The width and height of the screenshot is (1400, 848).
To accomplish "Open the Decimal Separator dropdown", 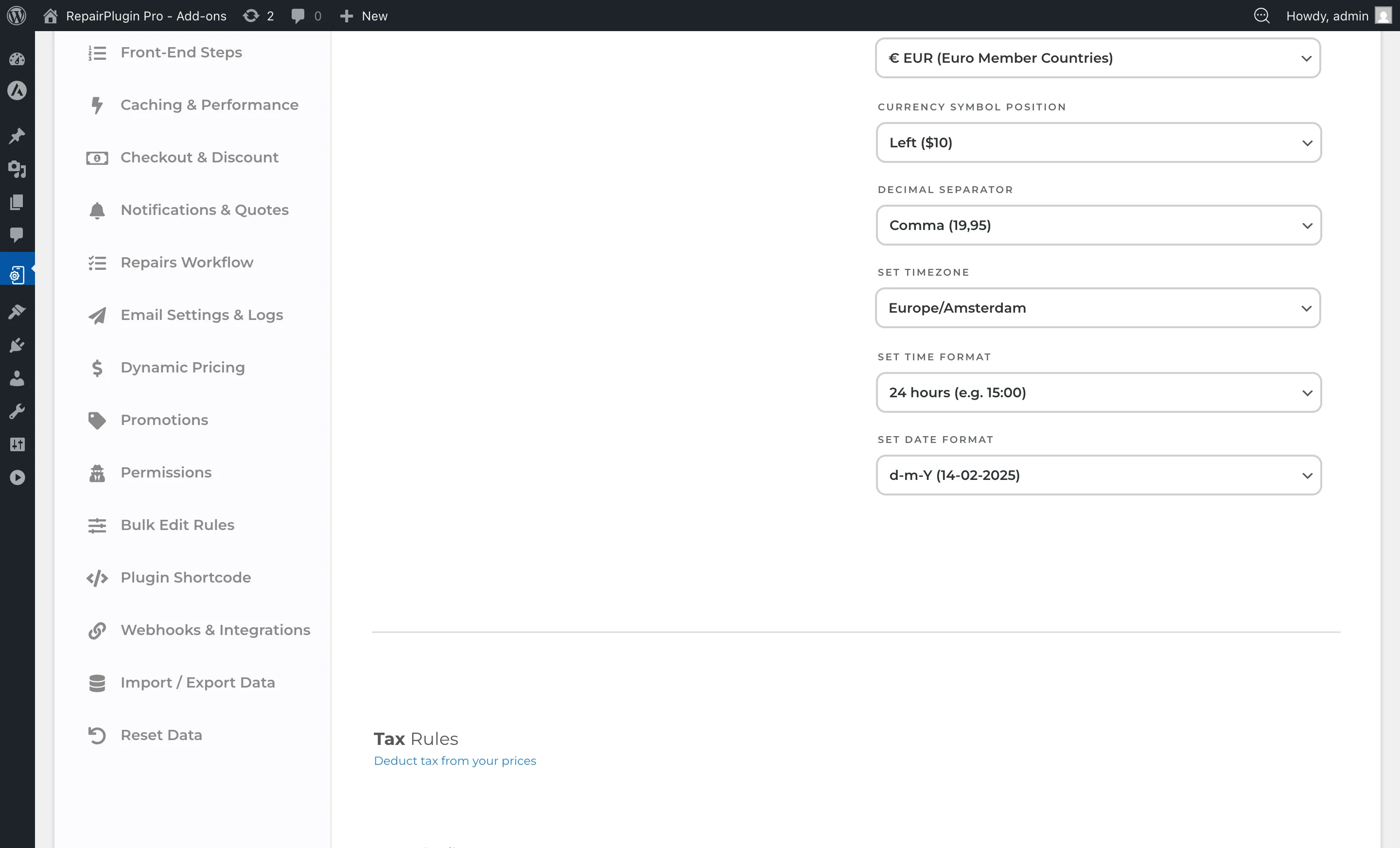I will pos(1098,226).
